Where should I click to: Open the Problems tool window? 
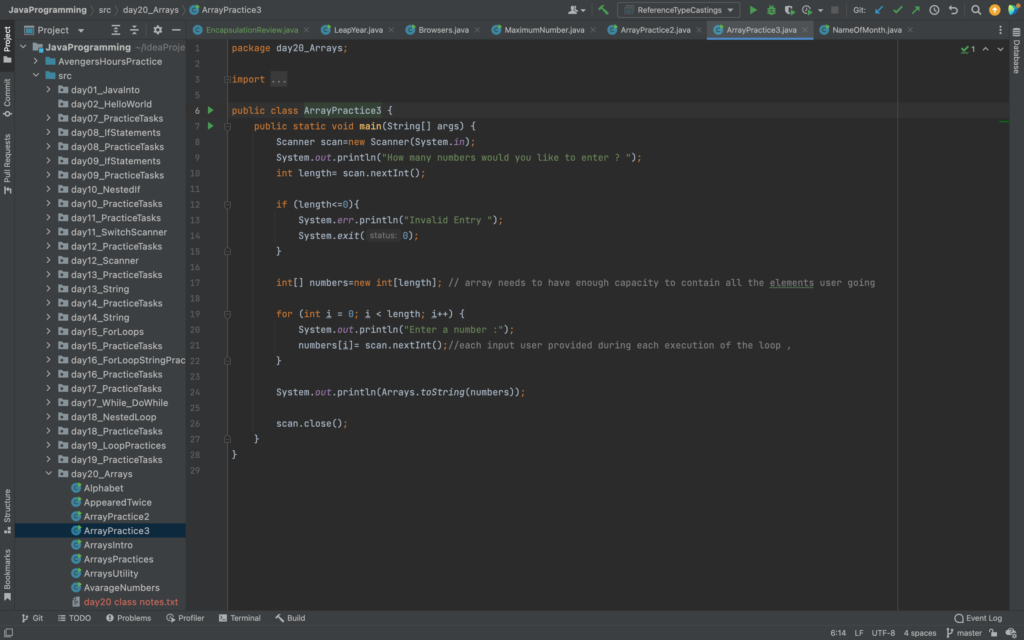(x=128, y=618)
